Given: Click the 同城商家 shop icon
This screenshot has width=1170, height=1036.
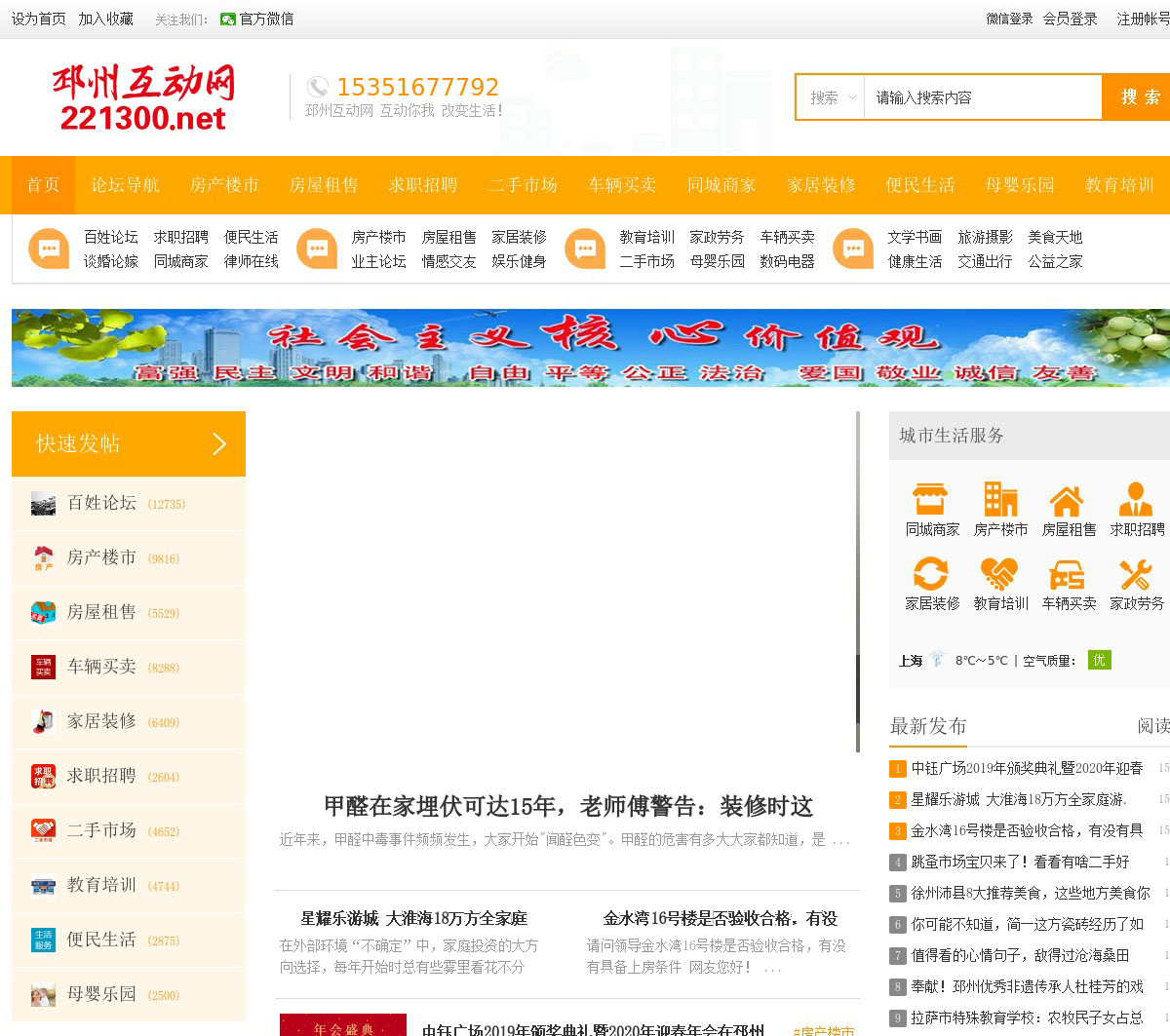Looking at the screenshot, I should point(930,499).
